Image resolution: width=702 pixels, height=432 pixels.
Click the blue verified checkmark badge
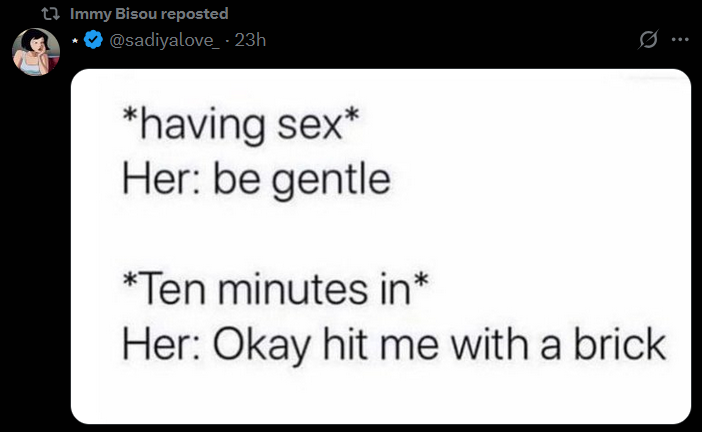click(x=93, y=40)
